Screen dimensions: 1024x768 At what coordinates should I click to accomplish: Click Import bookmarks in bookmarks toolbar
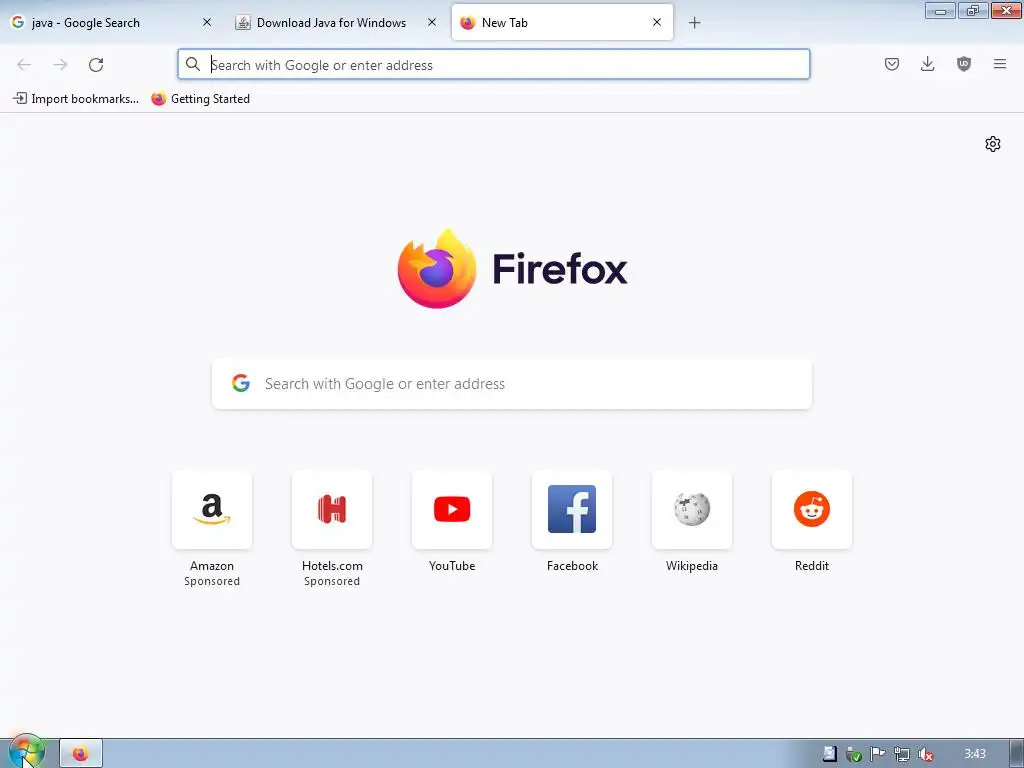click(76, 99)
